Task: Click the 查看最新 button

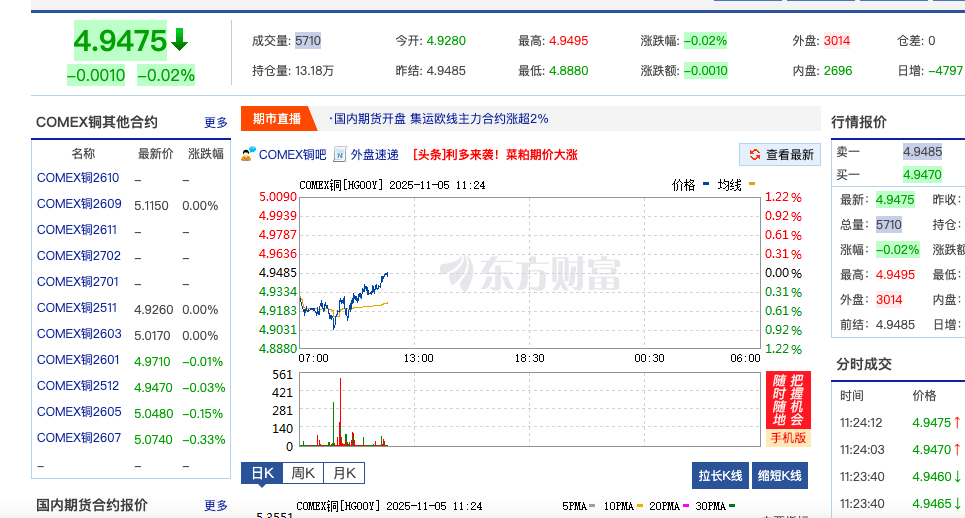Action: coord(780,154)
